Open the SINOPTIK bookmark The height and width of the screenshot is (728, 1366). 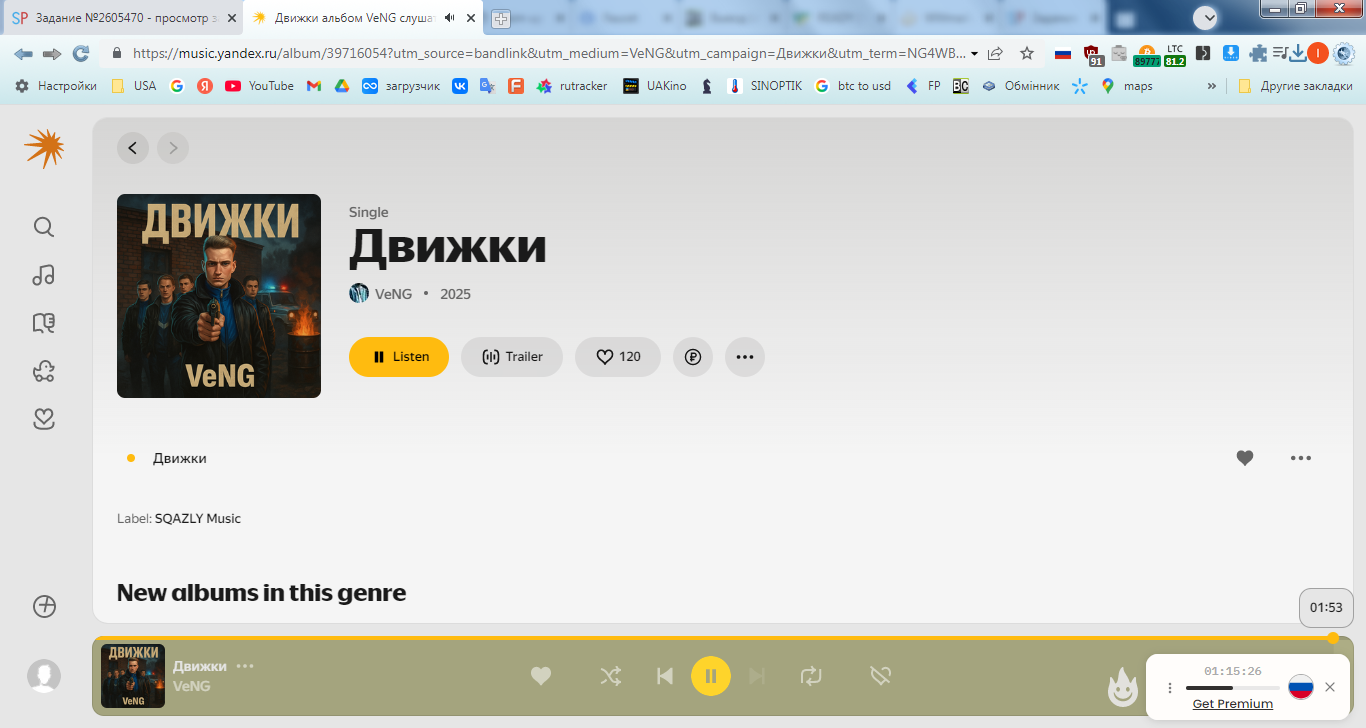(765, 86)
